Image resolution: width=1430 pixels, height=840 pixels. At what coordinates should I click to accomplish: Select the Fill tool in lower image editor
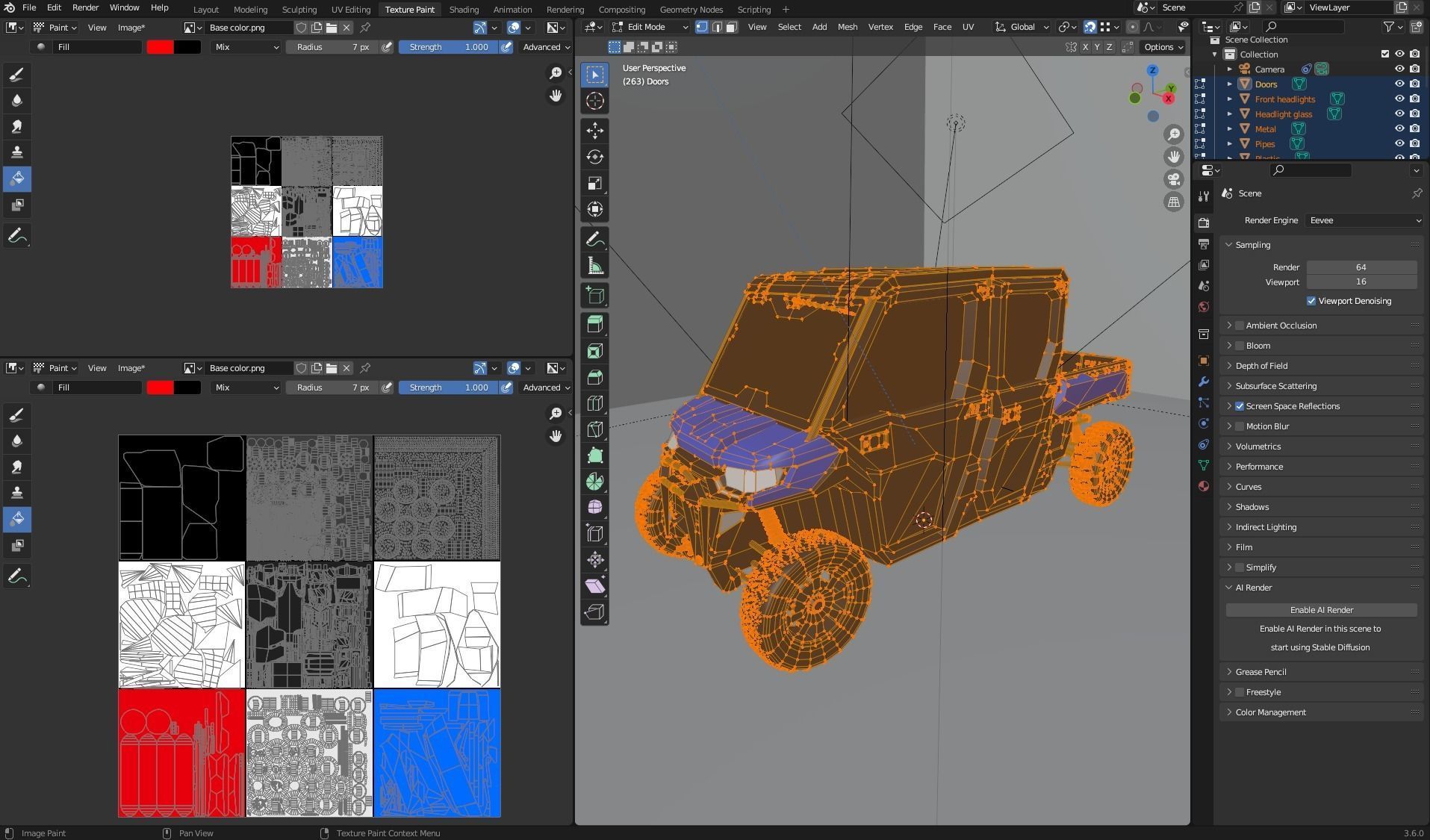[17, 519]
